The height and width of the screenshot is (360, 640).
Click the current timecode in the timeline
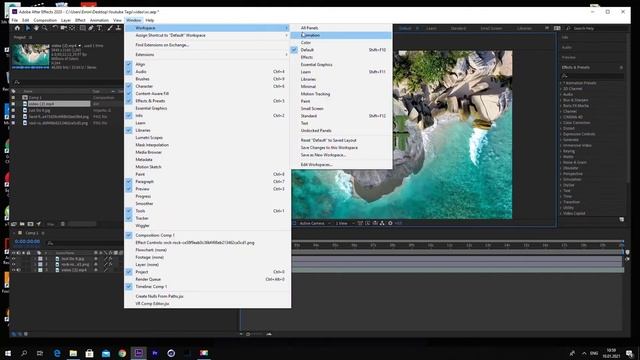27,242
